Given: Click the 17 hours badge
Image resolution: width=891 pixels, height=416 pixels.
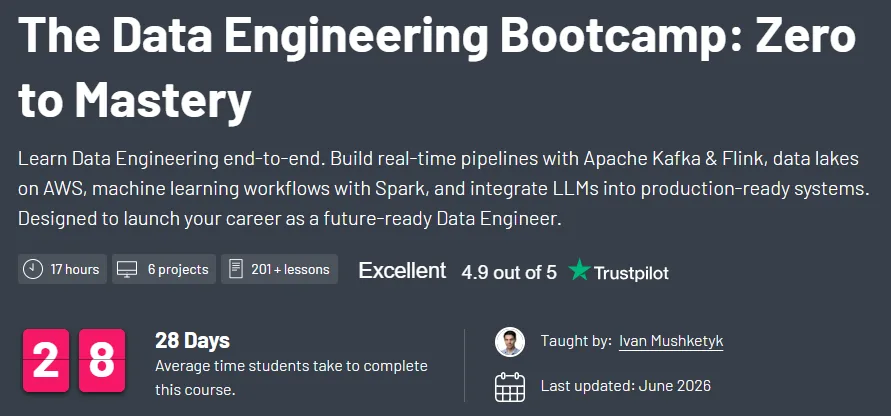Looking at the screenshot, I should click(63, 269).
